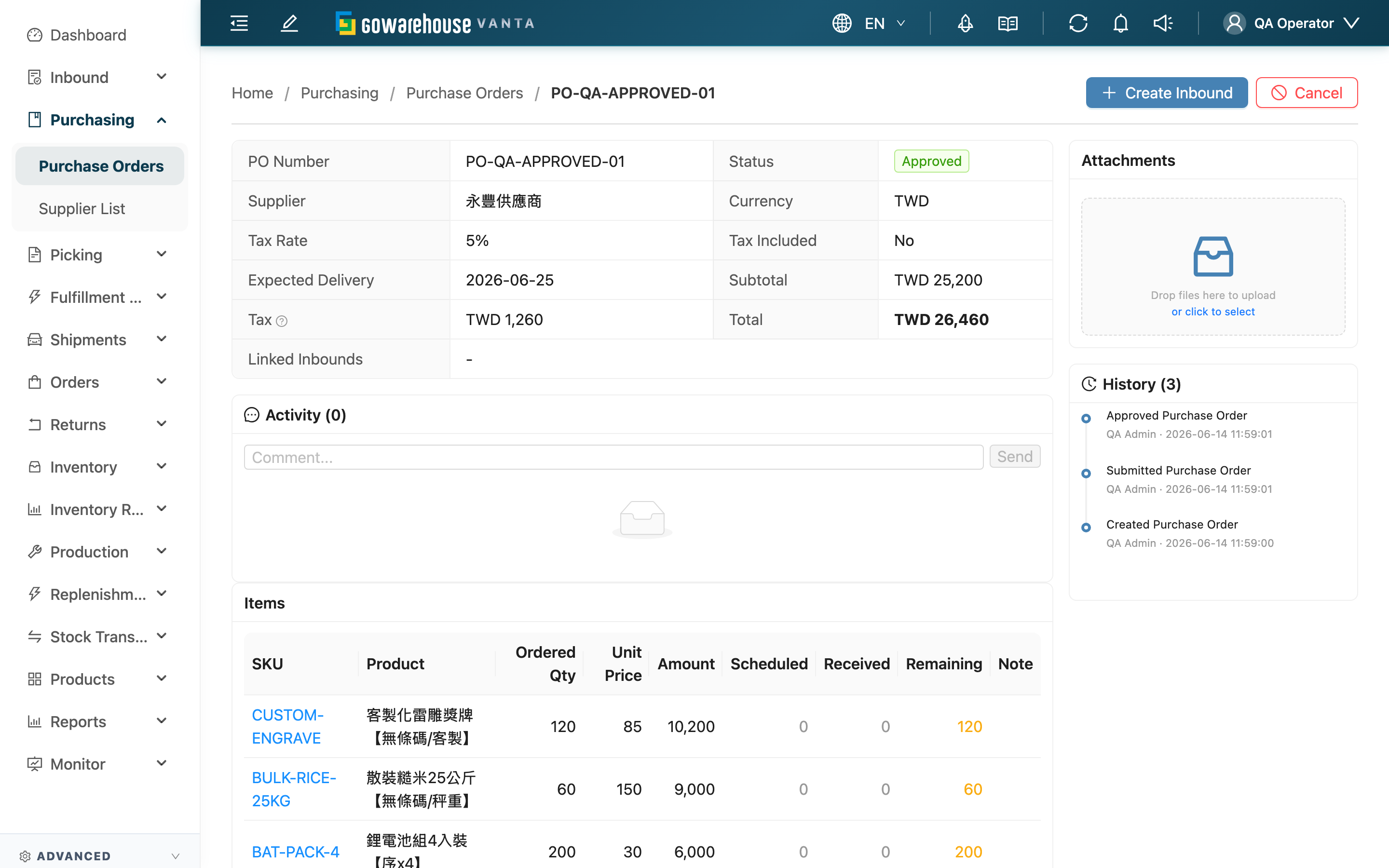Open the Returns menu item
This screenshot has width=1389, height=868.
(100, 425)
